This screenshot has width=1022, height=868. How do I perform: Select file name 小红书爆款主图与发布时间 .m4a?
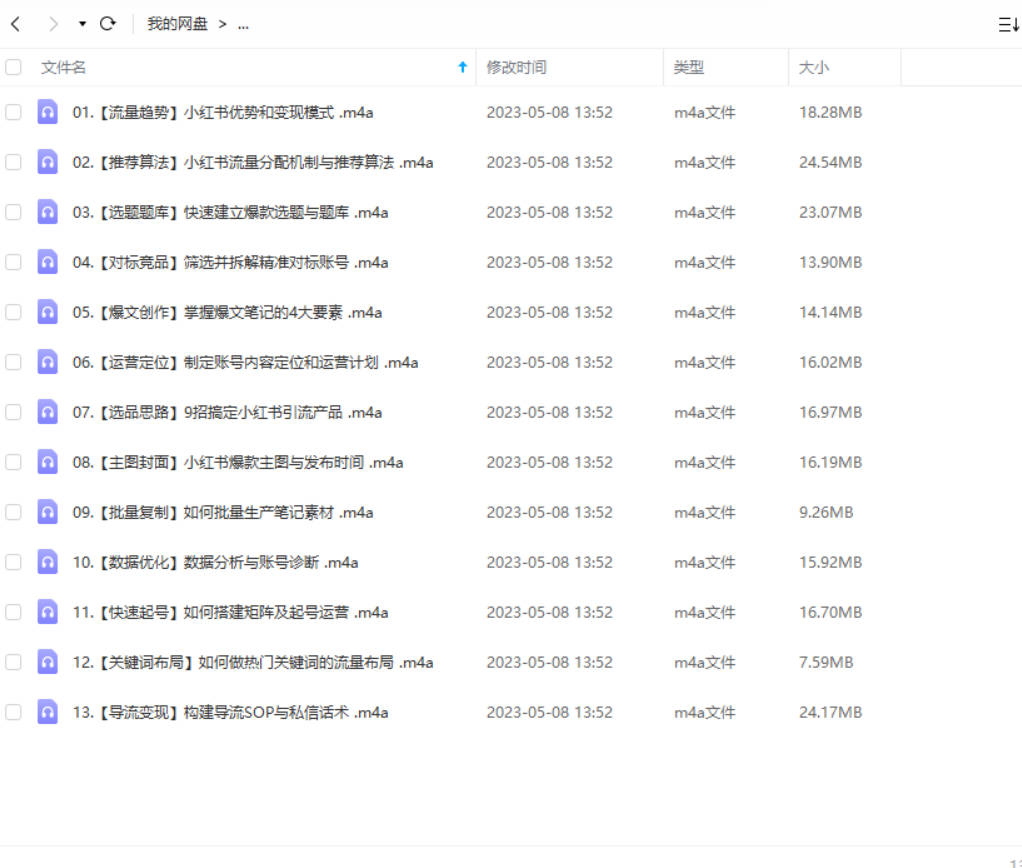293,463
